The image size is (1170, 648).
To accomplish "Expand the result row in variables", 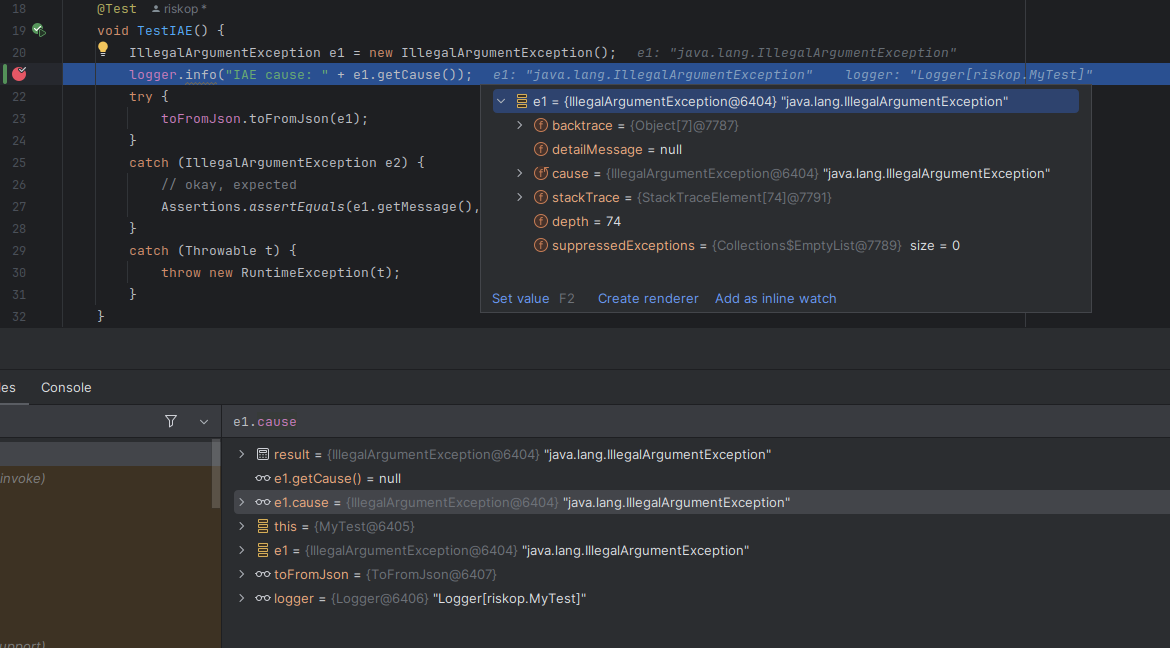I will tap(241, 454).
